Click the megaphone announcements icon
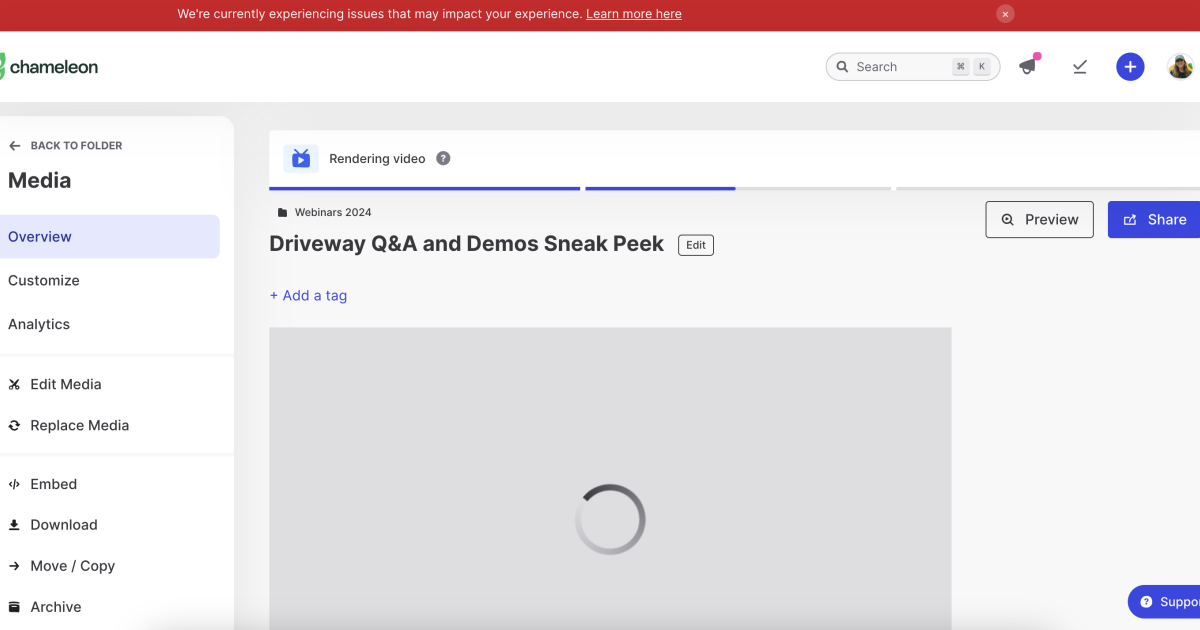 (x=1027, y=67)
